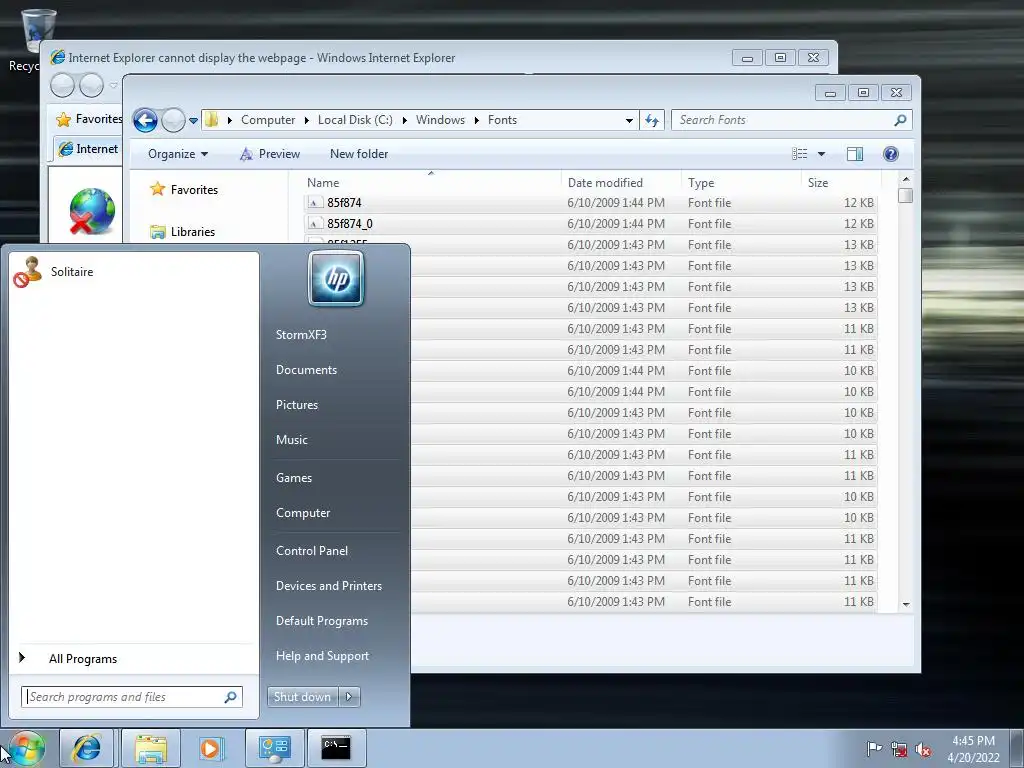Open Control Panel from Start menu
Image resolution: width=1024 pixels, height=768 pixels.
tap(312, 551)
